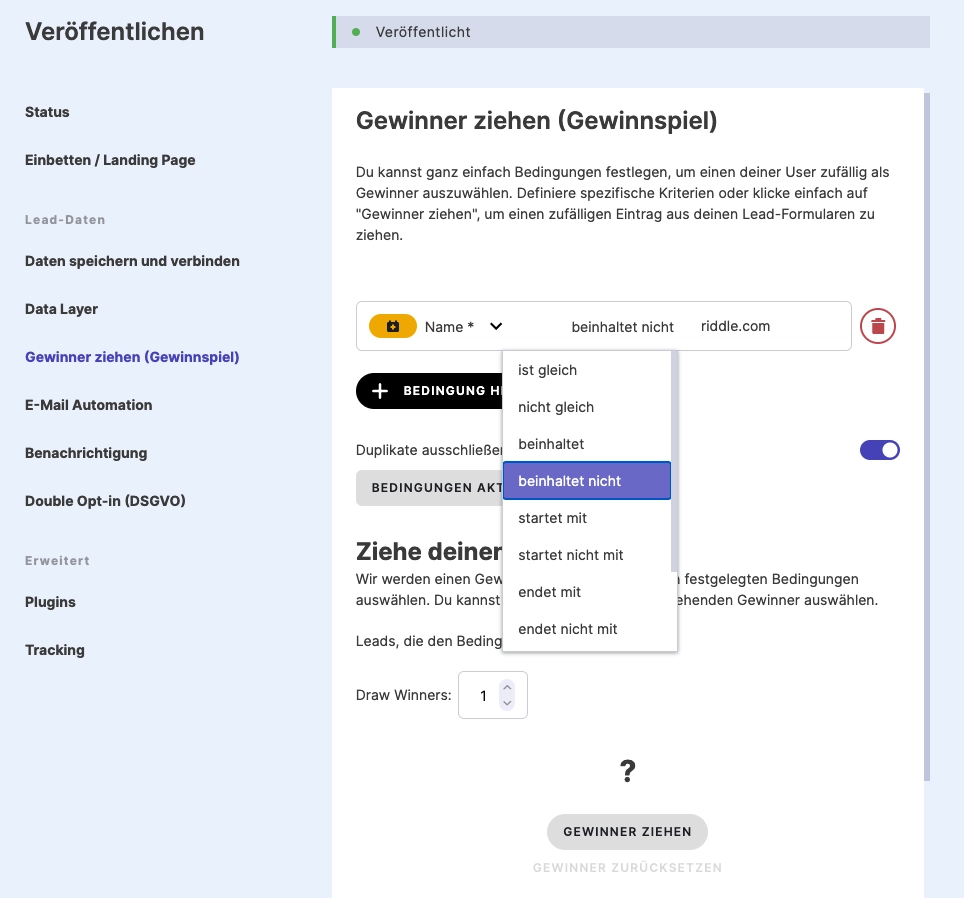Click the Gewinner Ziehen button
964x898 pixels.
click(x=627, y=831)
